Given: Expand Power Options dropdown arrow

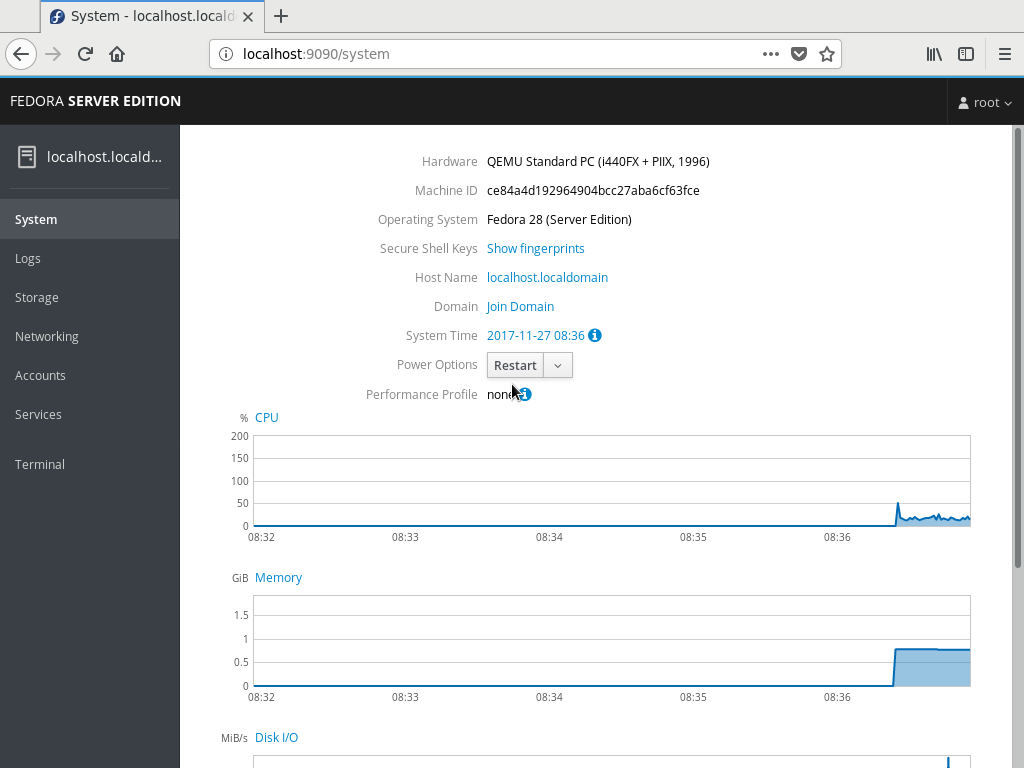Looking at the screenshot, I should [x=558, y=366].
